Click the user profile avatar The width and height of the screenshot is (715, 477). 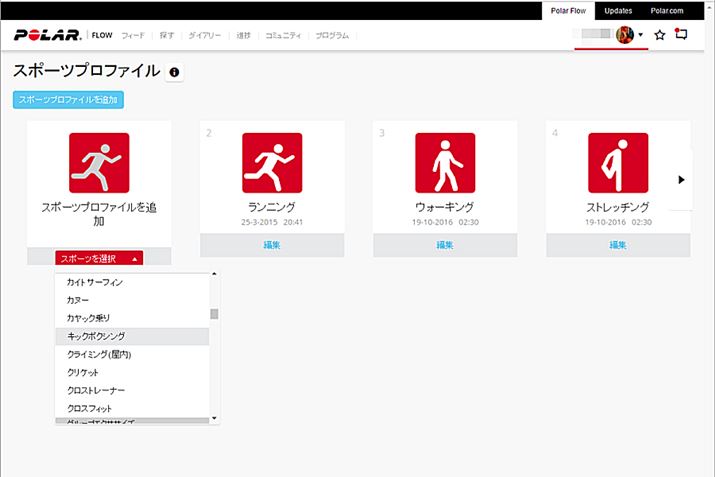coord(626,35)
